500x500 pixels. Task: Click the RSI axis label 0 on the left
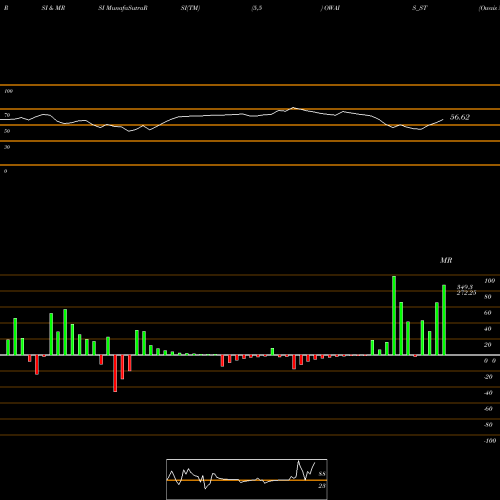5,171
